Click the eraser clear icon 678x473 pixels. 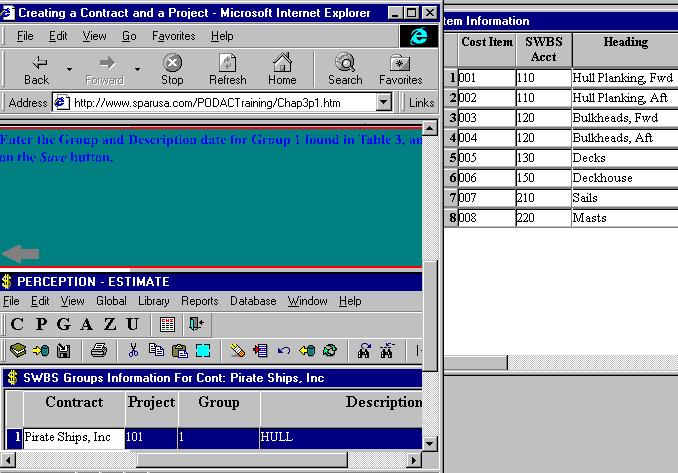(x=237, y=351)
